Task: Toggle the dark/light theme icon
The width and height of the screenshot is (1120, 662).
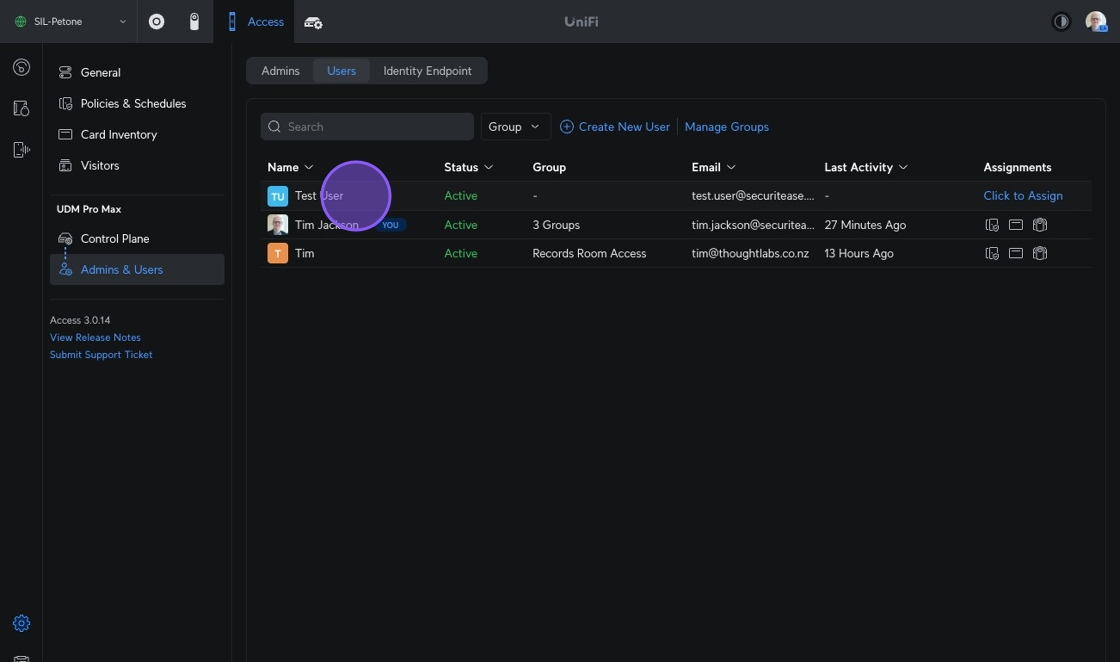Action: [x=1061, y=22]
